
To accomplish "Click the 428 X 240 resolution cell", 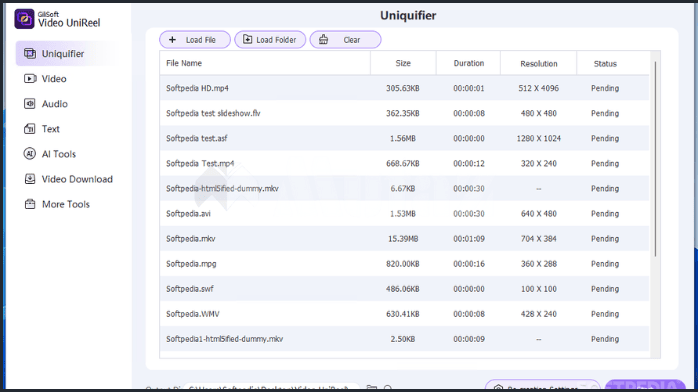I will click(x=539, y=314).
